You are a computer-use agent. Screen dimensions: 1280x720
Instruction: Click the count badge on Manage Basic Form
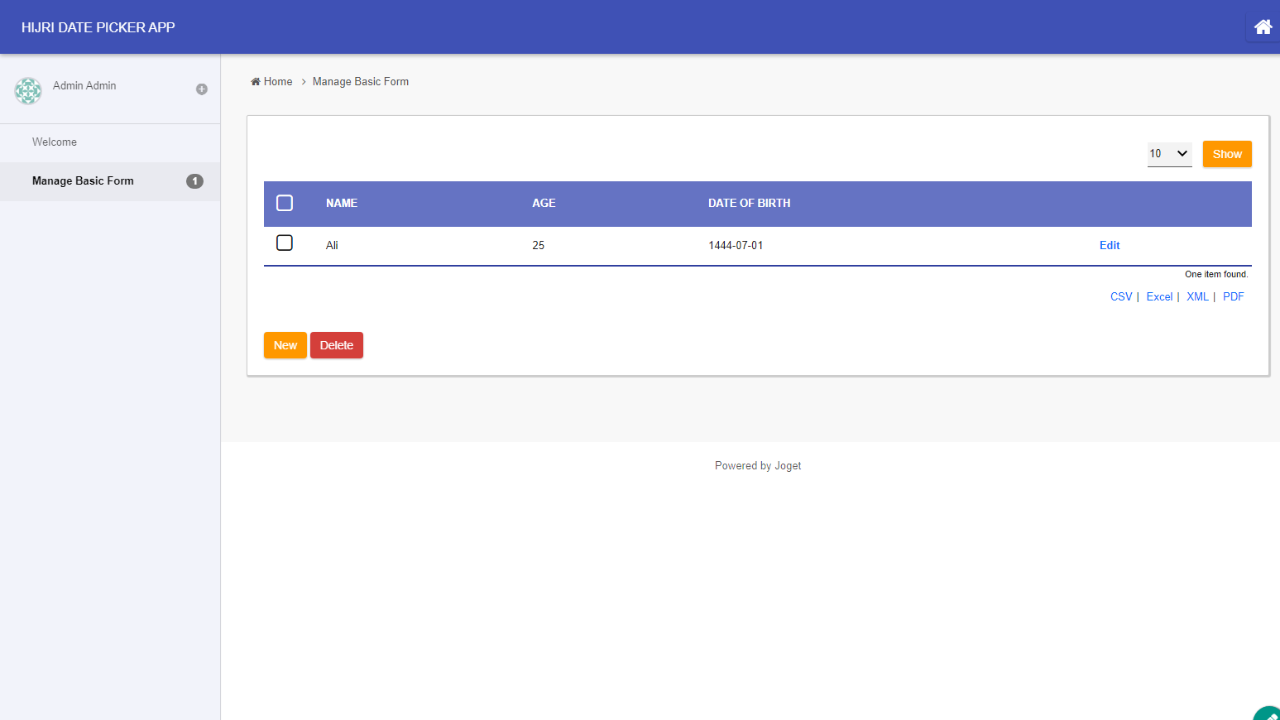[x=195, y=181]
